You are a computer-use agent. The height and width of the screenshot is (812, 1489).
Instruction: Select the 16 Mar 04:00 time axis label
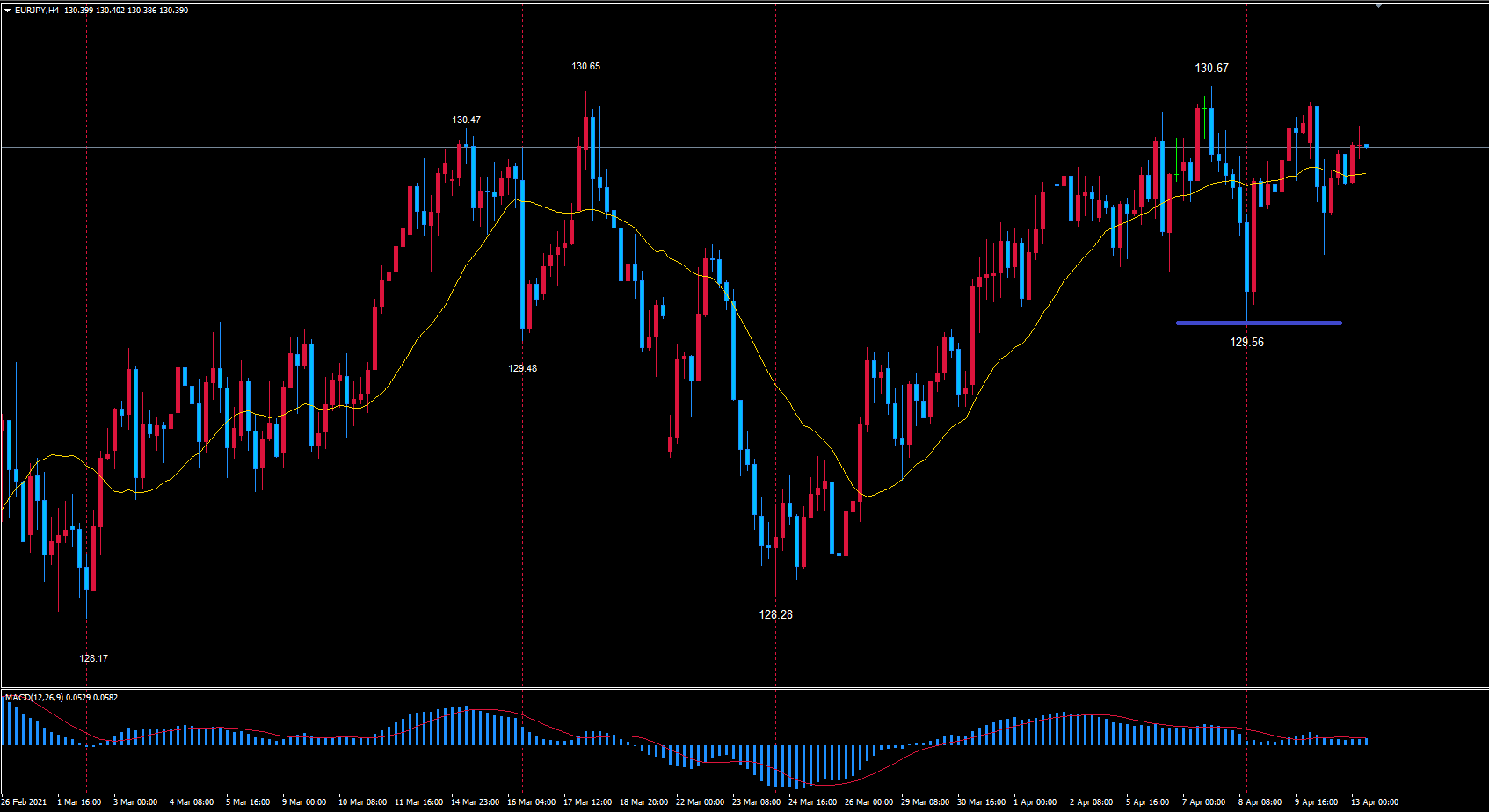tap(531, 801)
